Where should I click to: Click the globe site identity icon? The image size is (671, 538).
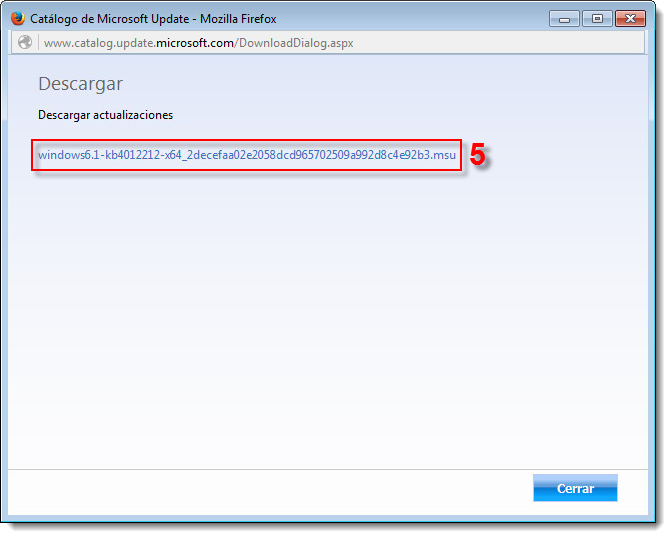(x=25, y=43)
